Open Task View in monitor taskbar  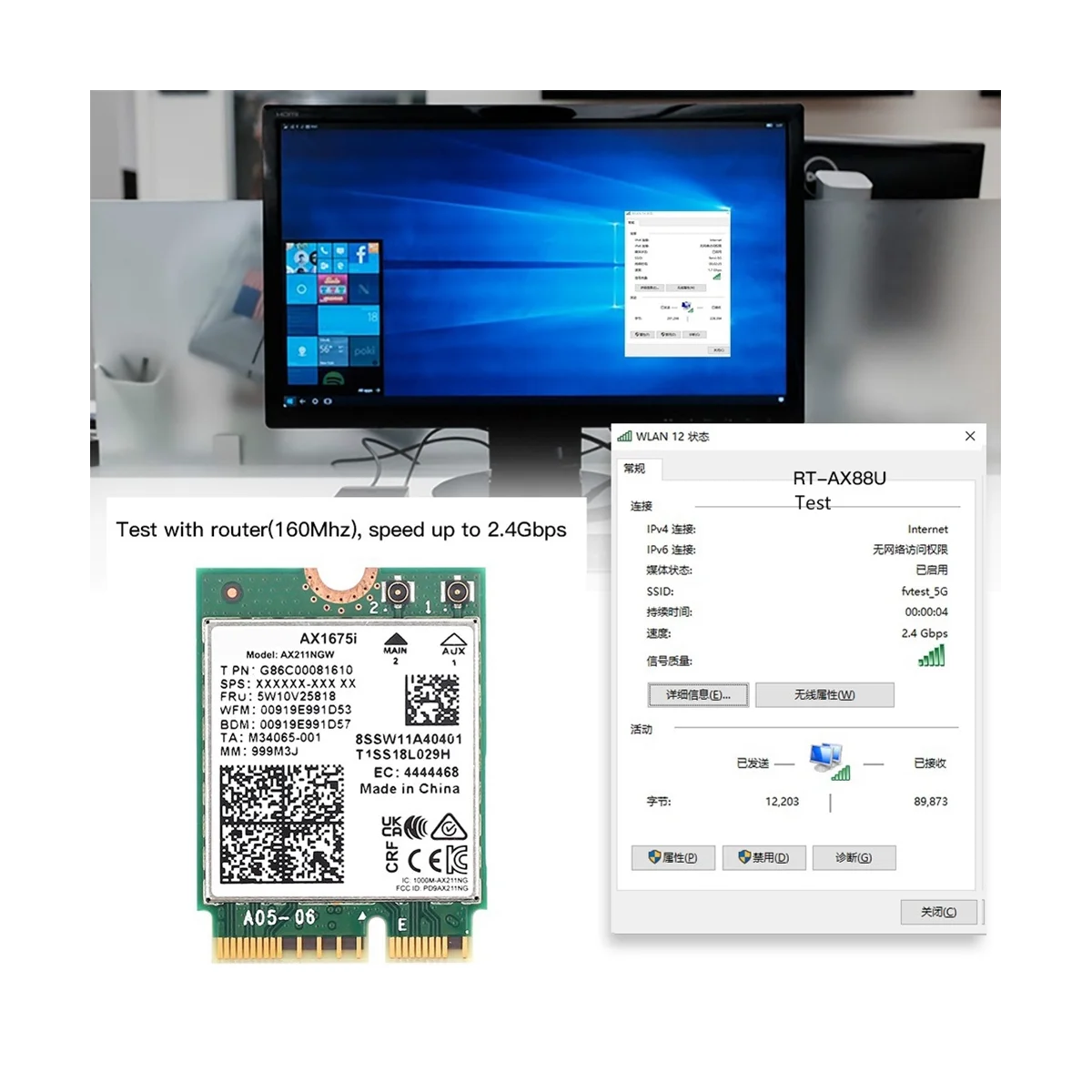(x=328, y=401)
